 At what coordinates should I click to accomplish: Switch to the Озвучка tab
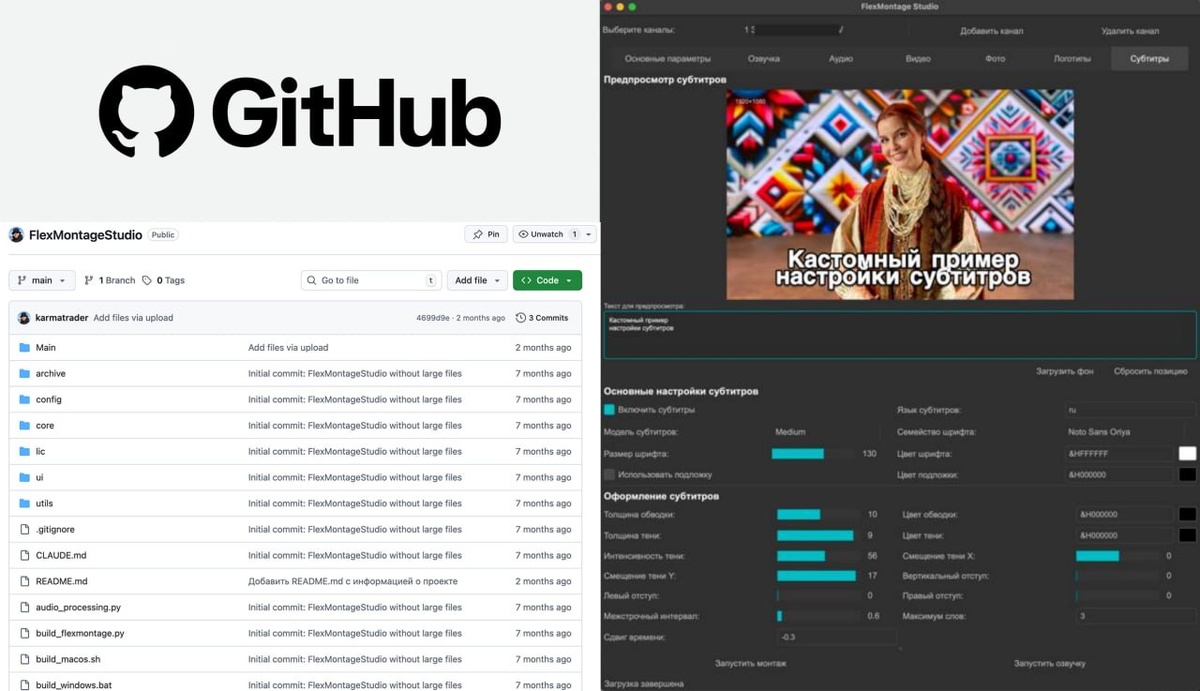click(764, 59)
